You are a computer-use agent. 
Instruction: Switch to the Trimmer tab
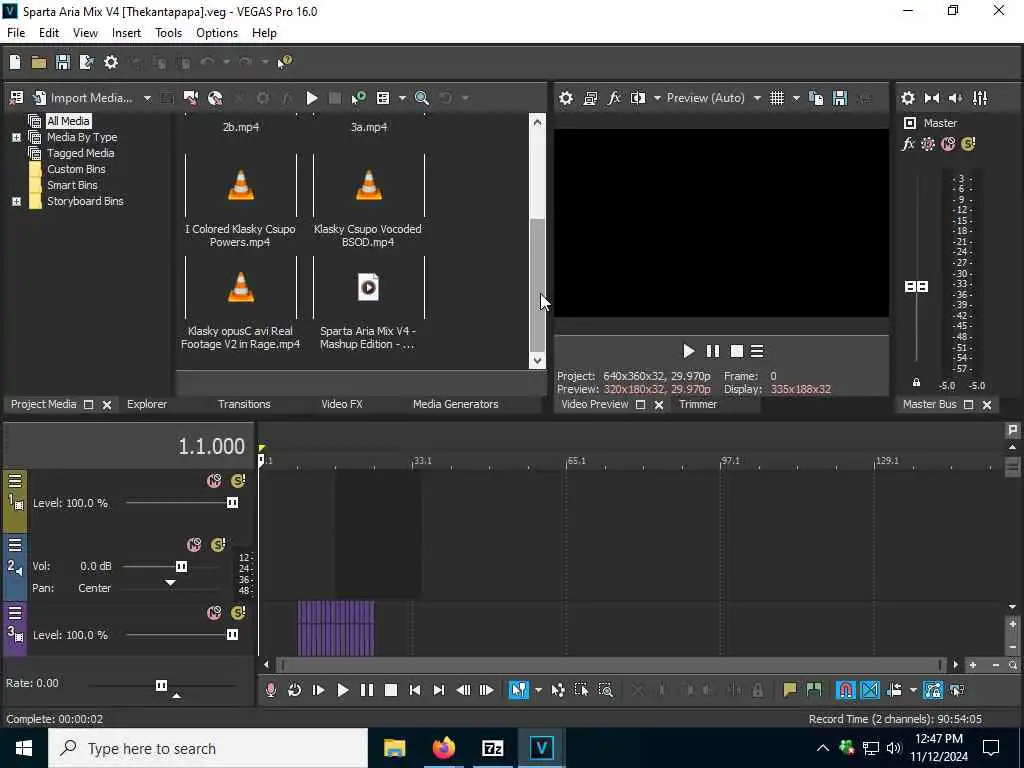coord(697,404)
